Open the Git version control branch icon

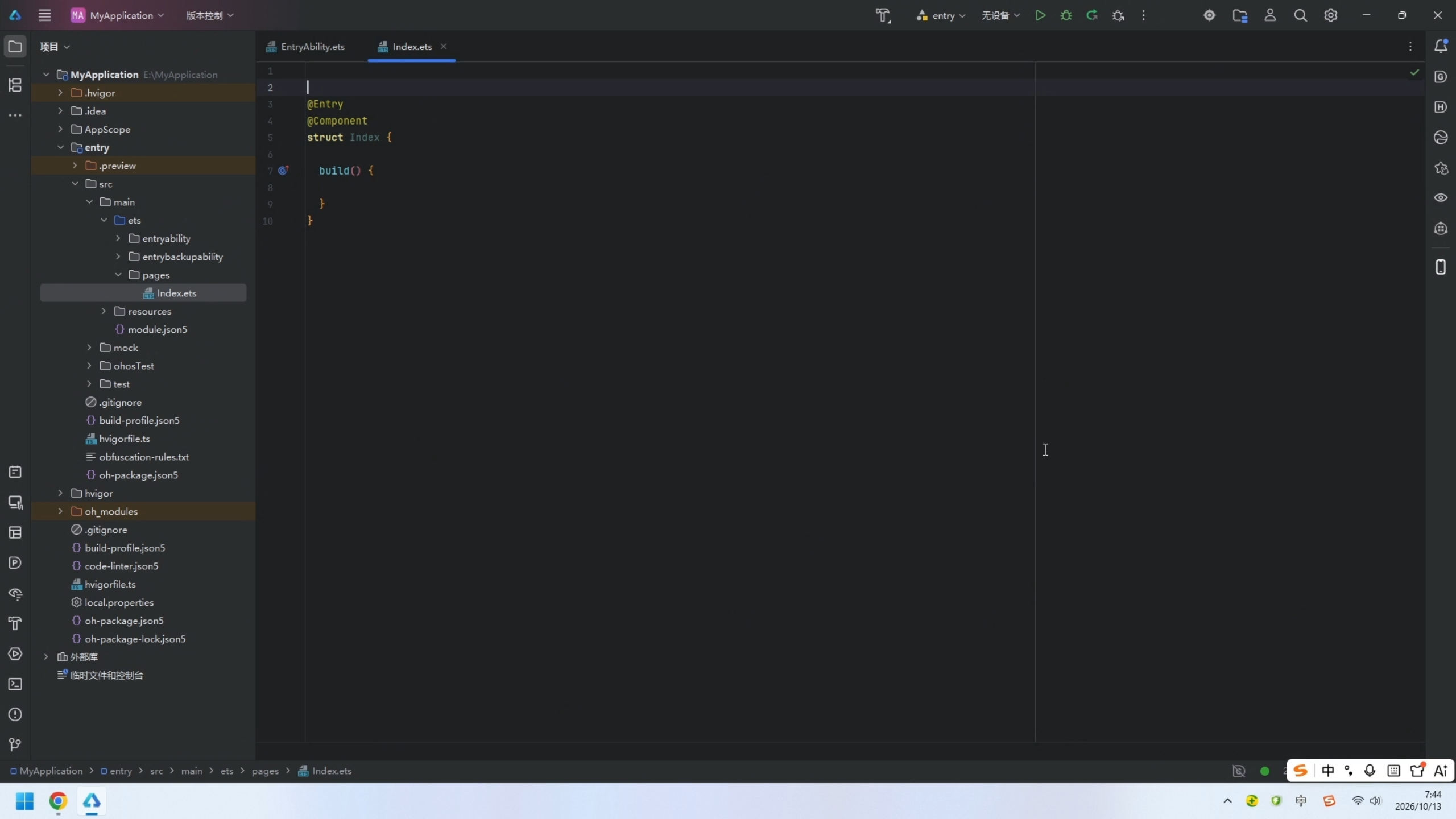pyautogui.click(x=15, y=744)
